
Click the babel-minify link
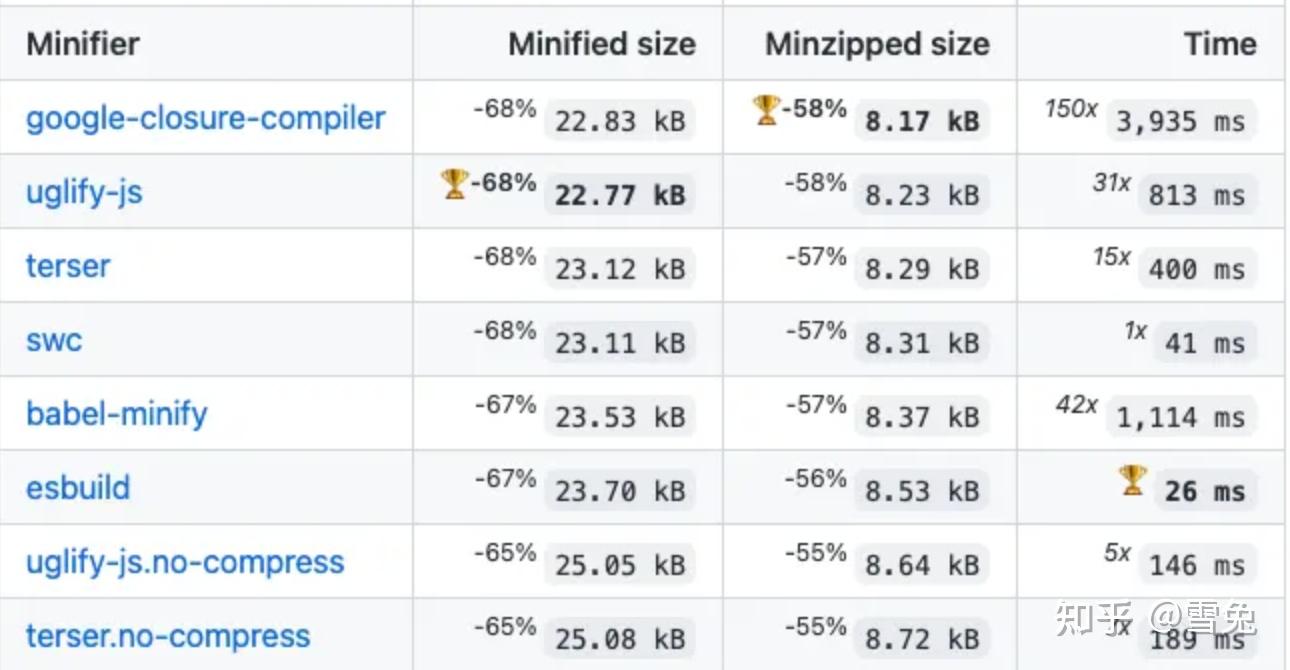(117, 414)
